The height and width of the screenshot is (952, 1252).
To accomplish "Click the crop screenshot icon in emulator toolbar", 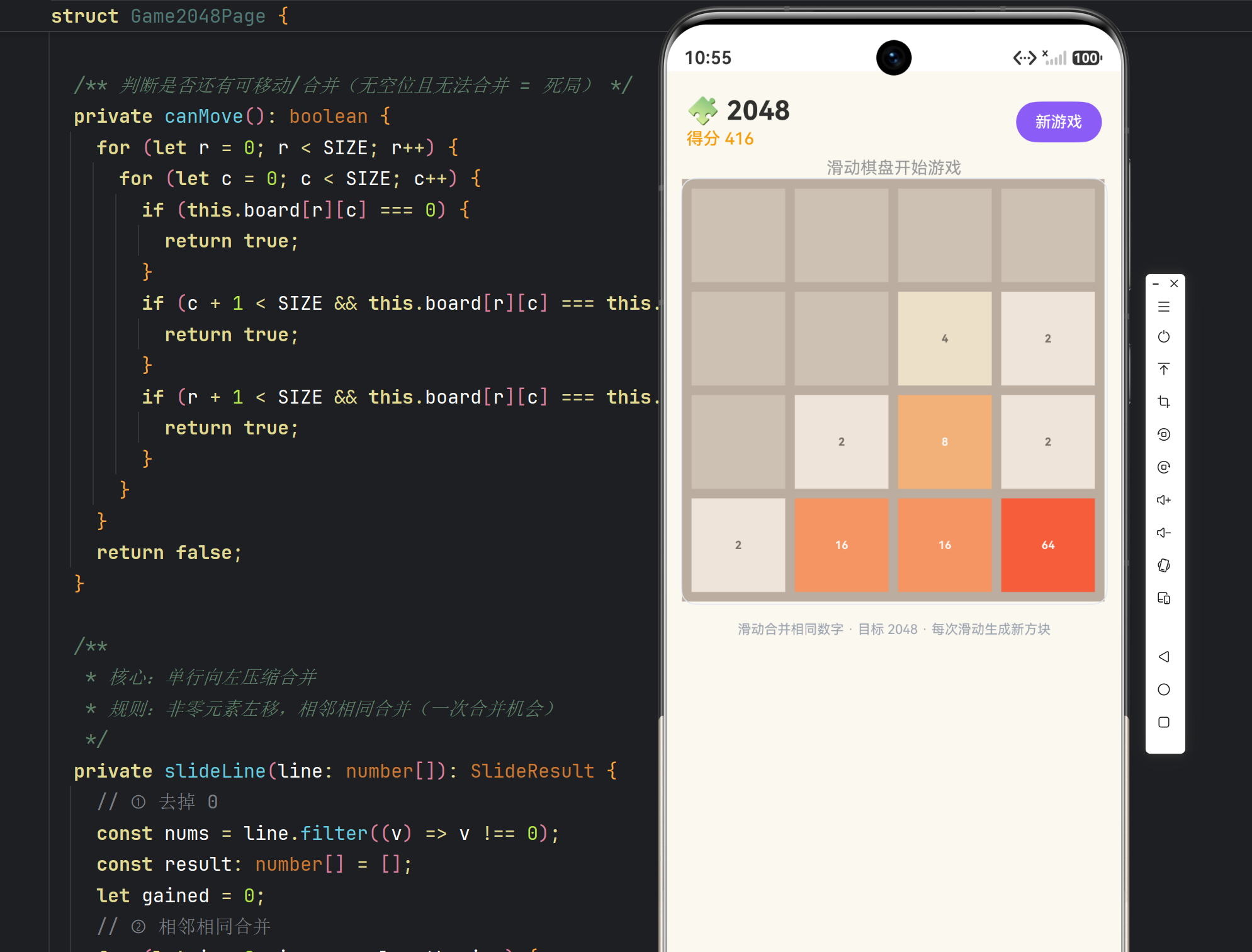I will [1164, 402].
